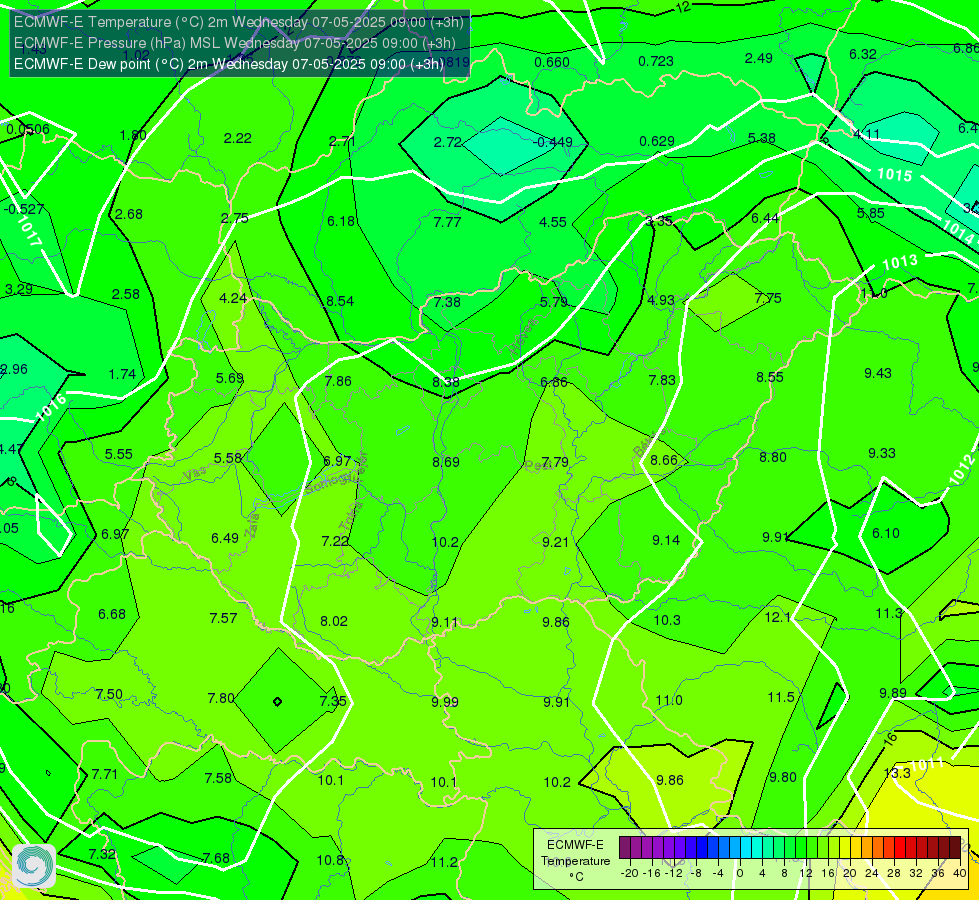Click the 16 contour label at bottom-right

[891, 739]
